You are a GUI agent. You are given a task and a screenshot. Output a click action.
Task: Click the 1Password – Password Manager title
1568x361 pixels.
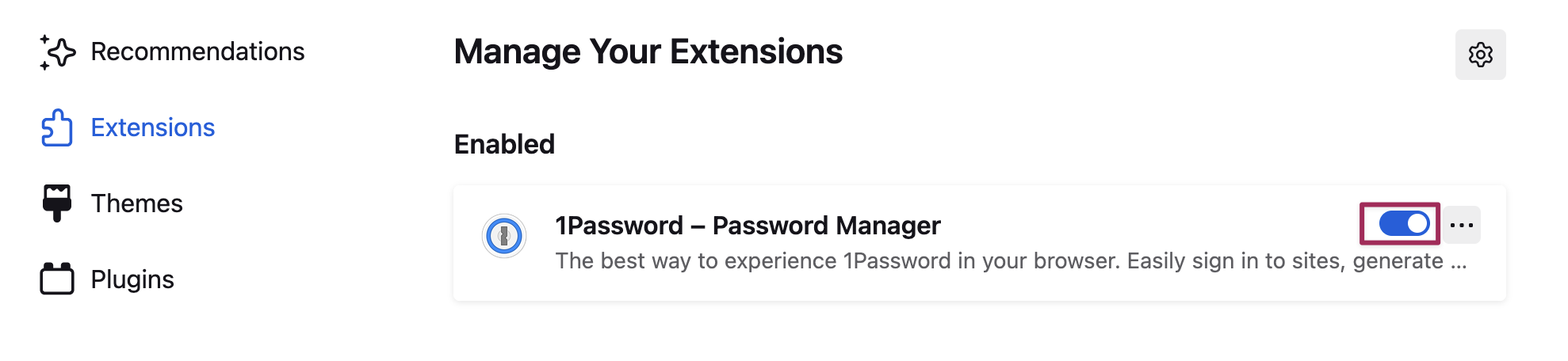(748, 226)
